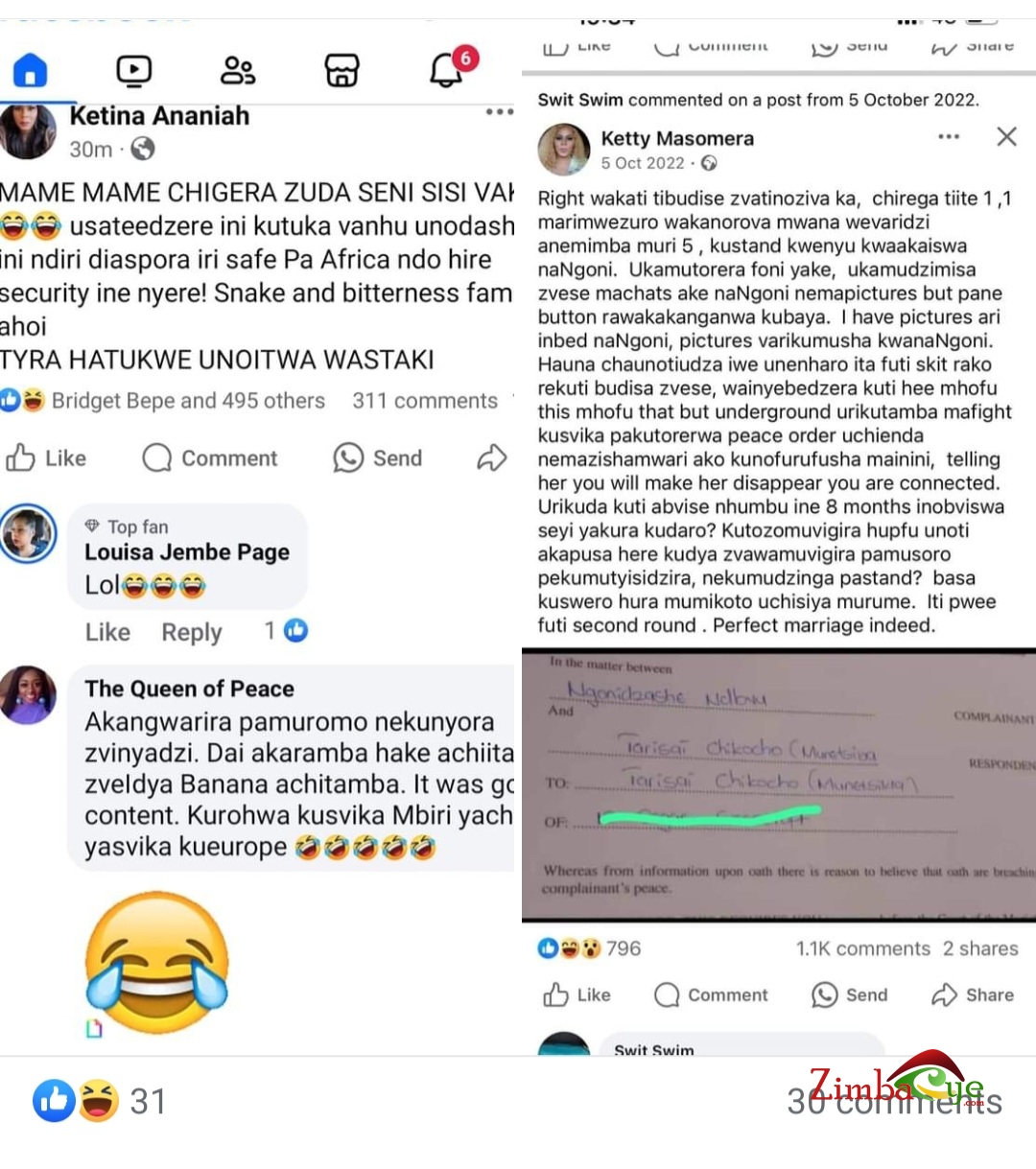Viewport: 1036px width, 1169px height.
Task: Like Ketina Ananiah's post
Action: pyautogui.click(x=46, y=458)
